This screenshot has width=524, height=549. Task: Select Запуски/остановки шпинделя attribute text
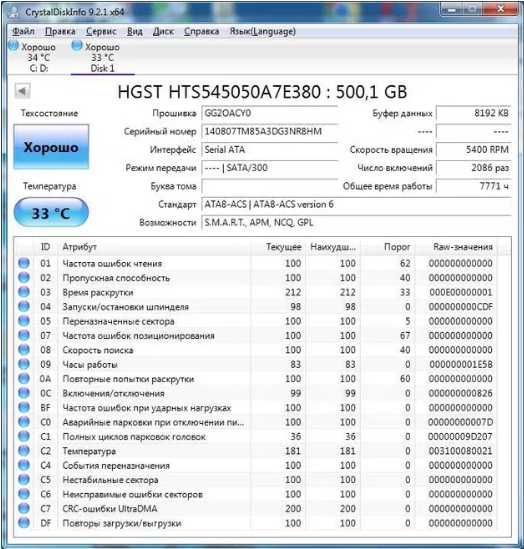pos(125,307)
